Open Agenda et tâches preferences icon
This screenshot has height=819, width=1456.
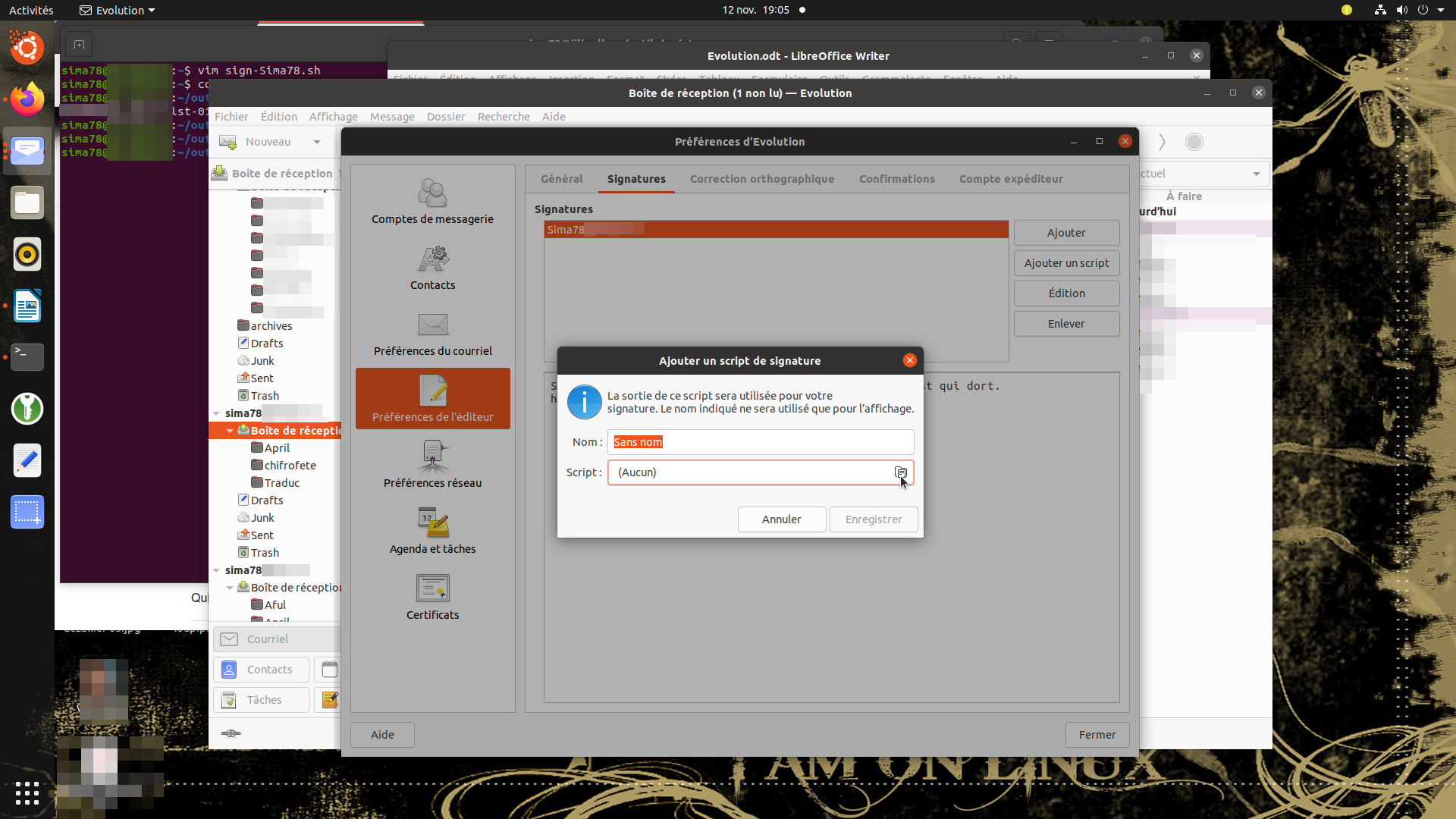click(433, 523)
